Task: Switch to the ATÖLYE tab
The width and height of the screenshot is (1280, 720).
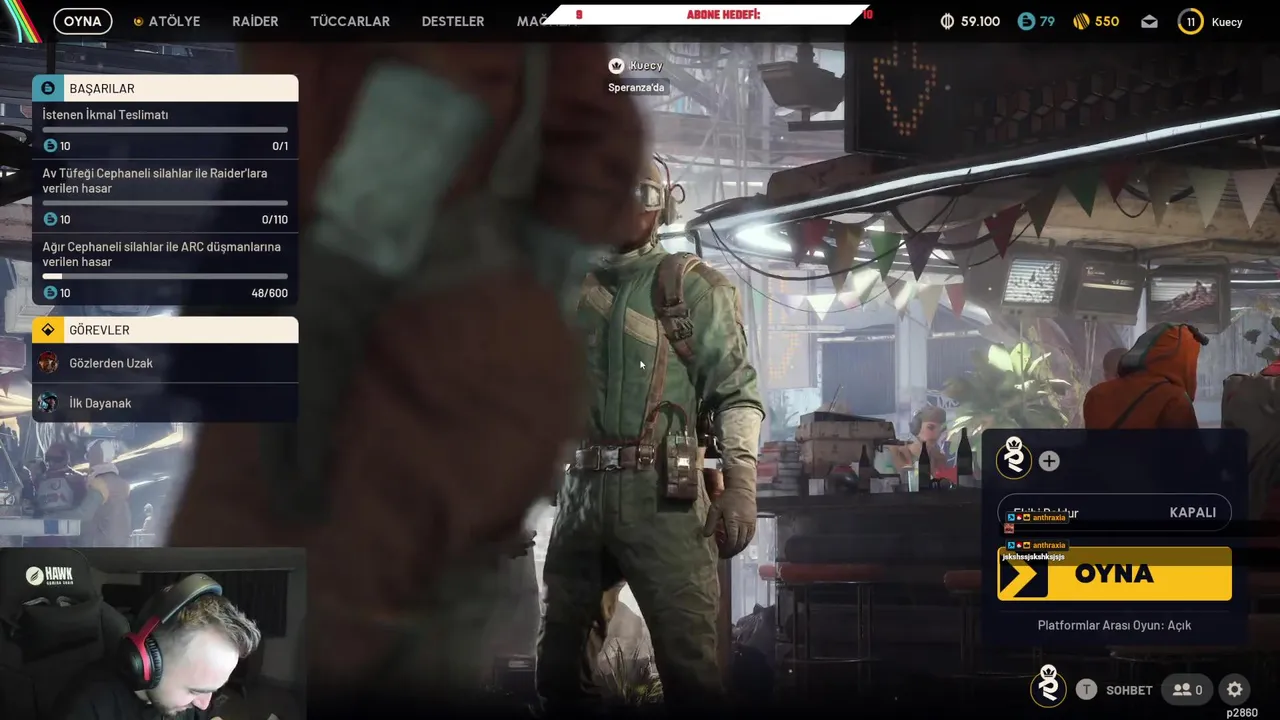Action: 167,21
